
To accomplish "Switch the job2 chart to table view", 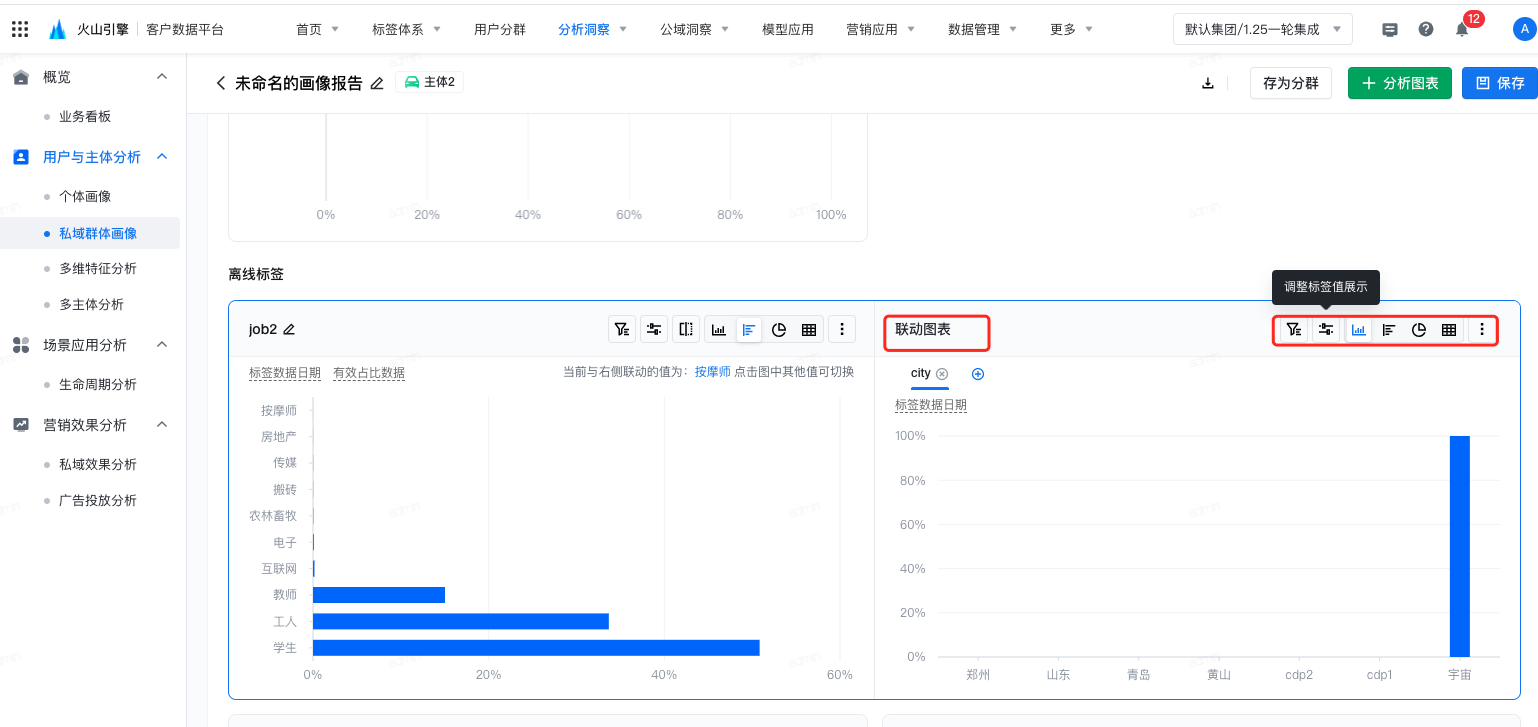I will 809,329.
